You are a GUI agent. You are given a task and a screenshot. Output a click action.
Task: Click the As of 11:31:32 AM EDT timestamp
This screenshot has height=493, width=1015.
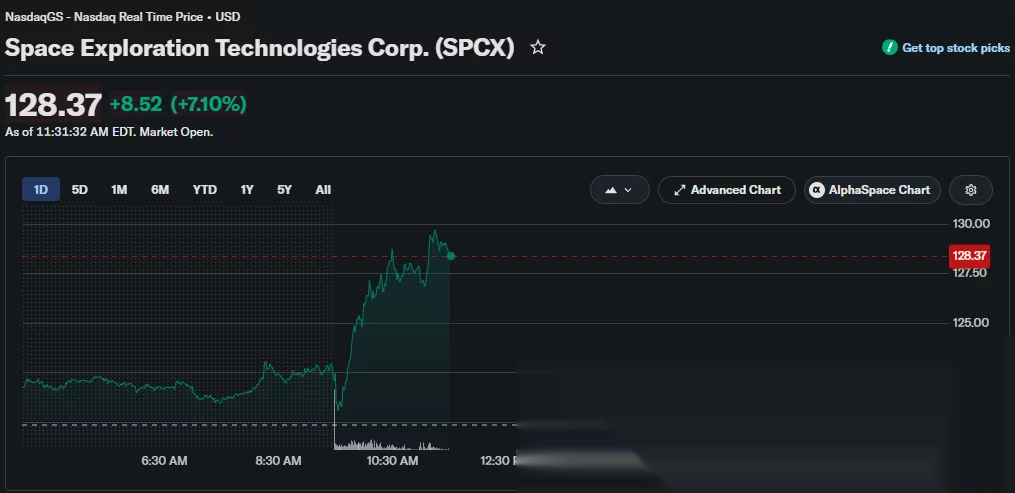pos(109,132)
